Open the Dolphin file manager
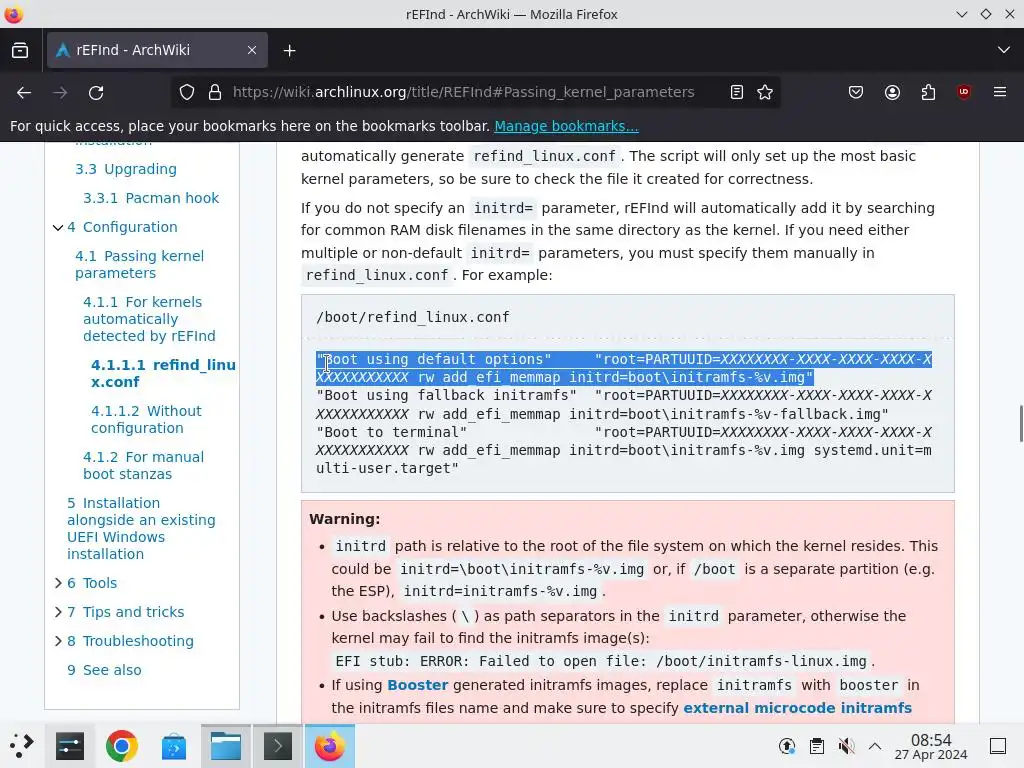1024x768 pixels. (225, 746)
